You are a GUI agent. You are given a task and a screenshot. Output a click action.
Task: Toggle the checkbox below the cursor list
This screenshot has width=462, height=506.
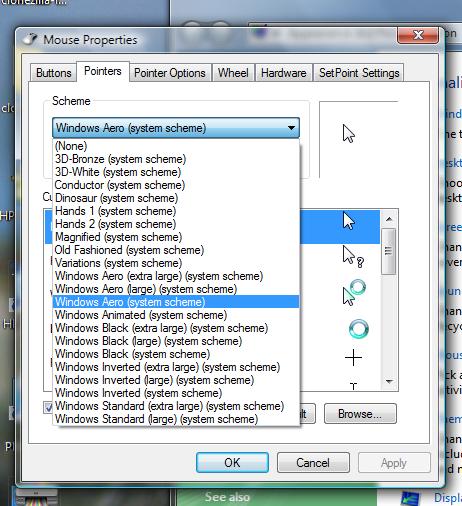point(48,407)
